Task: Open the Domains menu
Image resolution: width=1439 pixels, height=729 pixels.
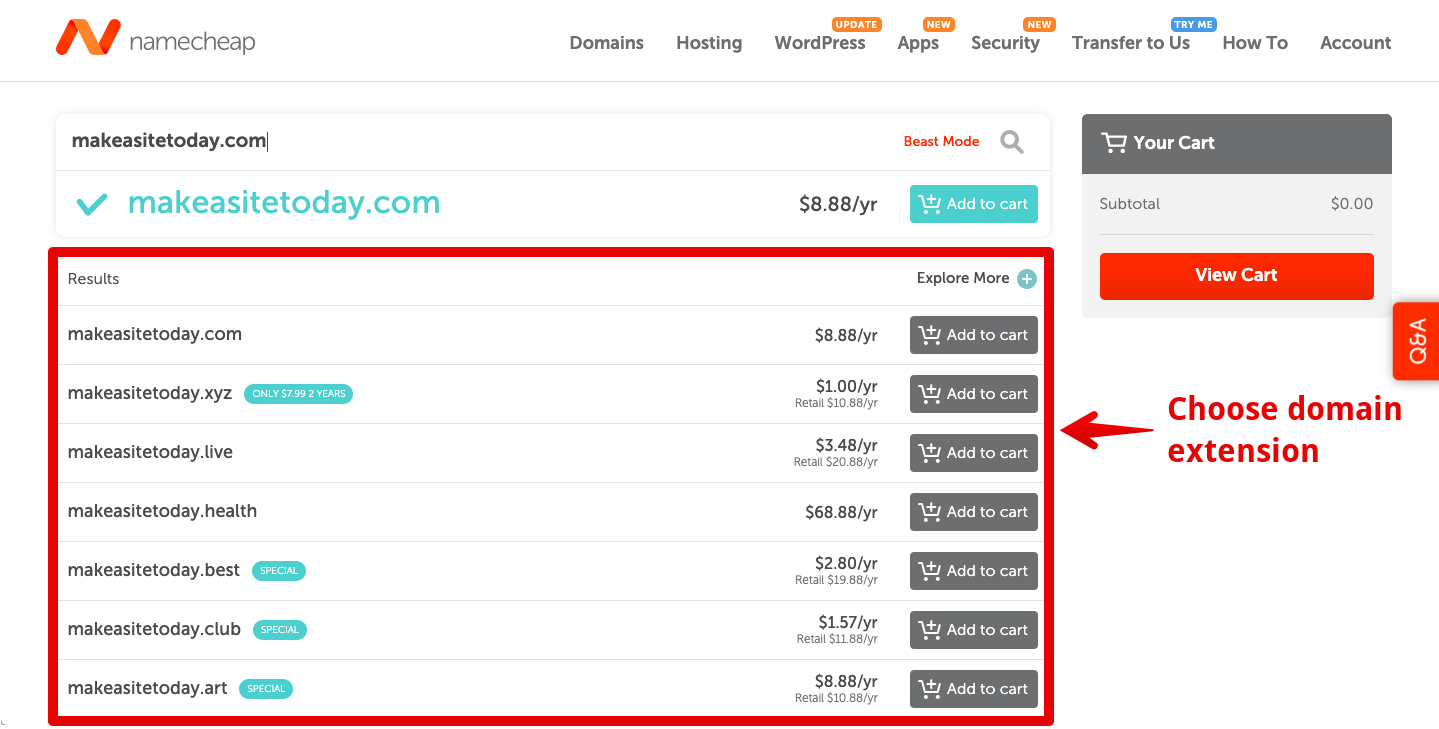Action: pyautogui.click(x=607, y=43)
